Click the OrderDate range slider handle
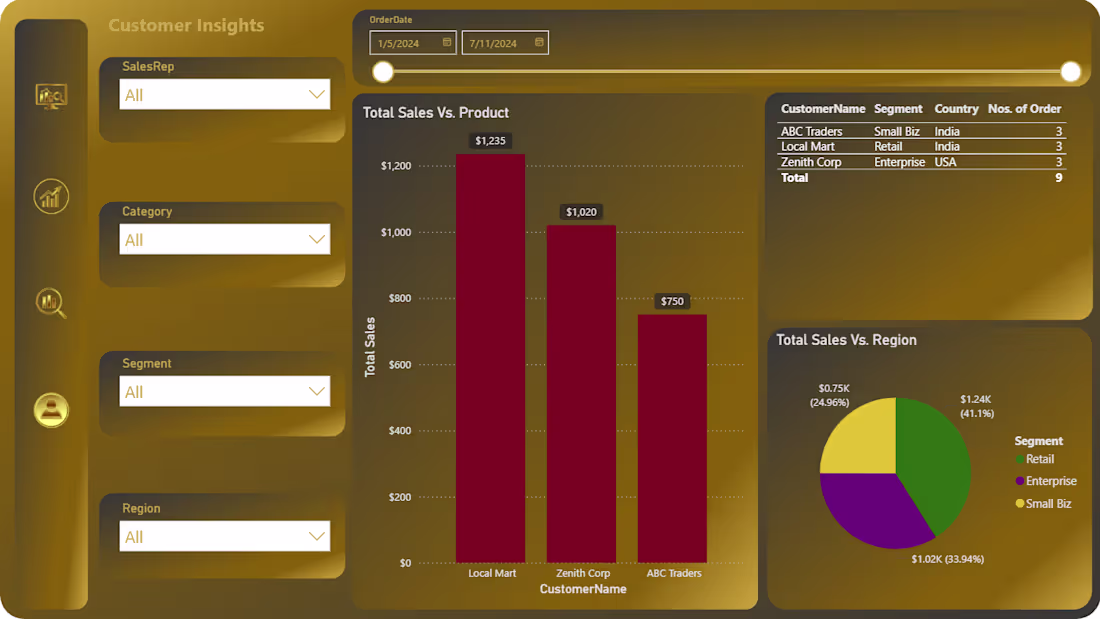 383,71
